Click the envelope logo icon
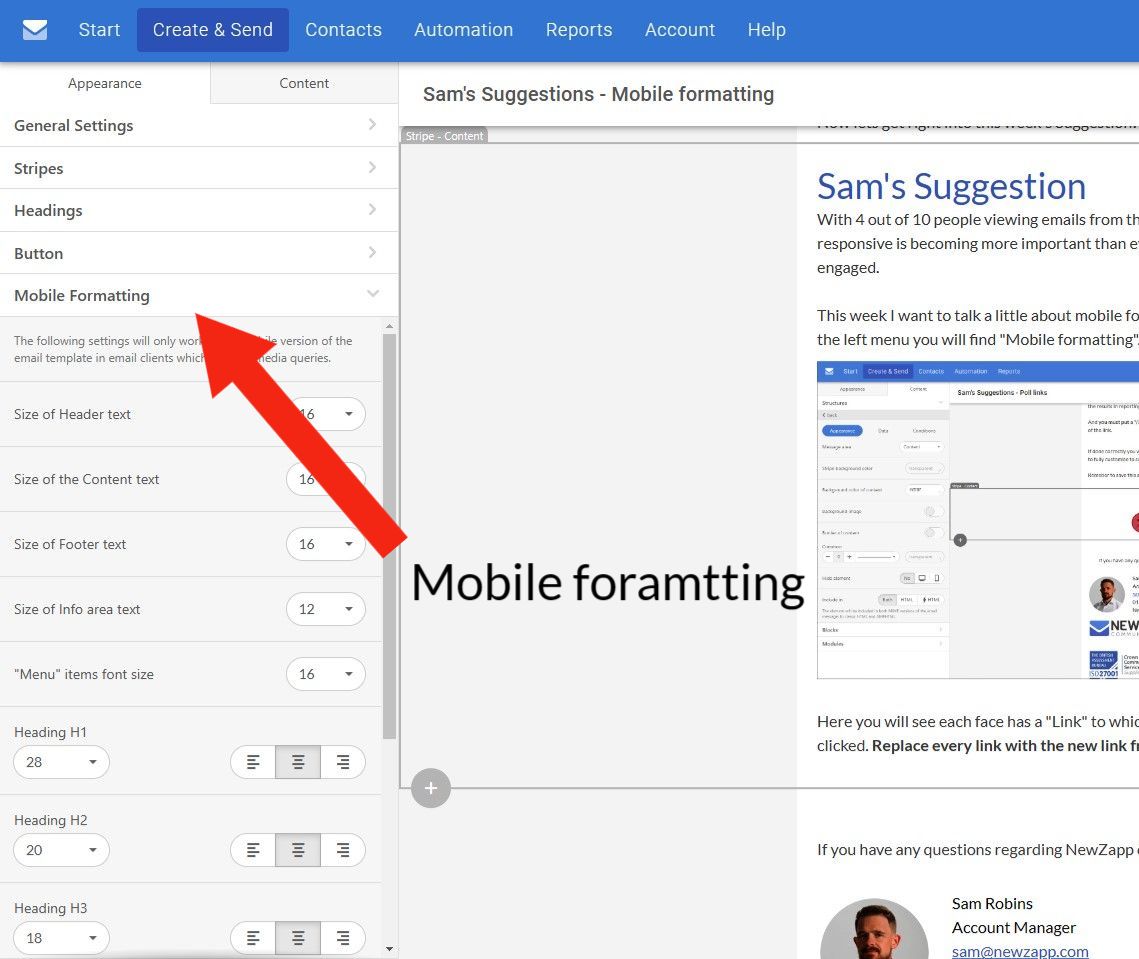Screen dimensions: 1139x959 click(35, 30)
